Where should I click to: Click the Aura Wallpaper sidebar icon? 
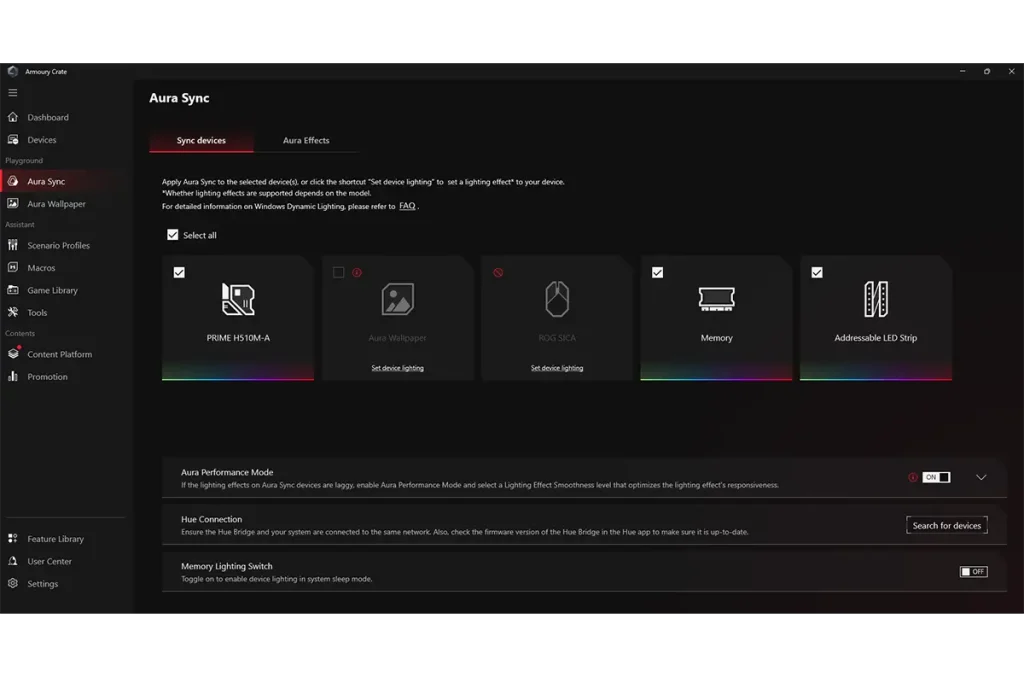pyautogui.click(x=13, y=203)
